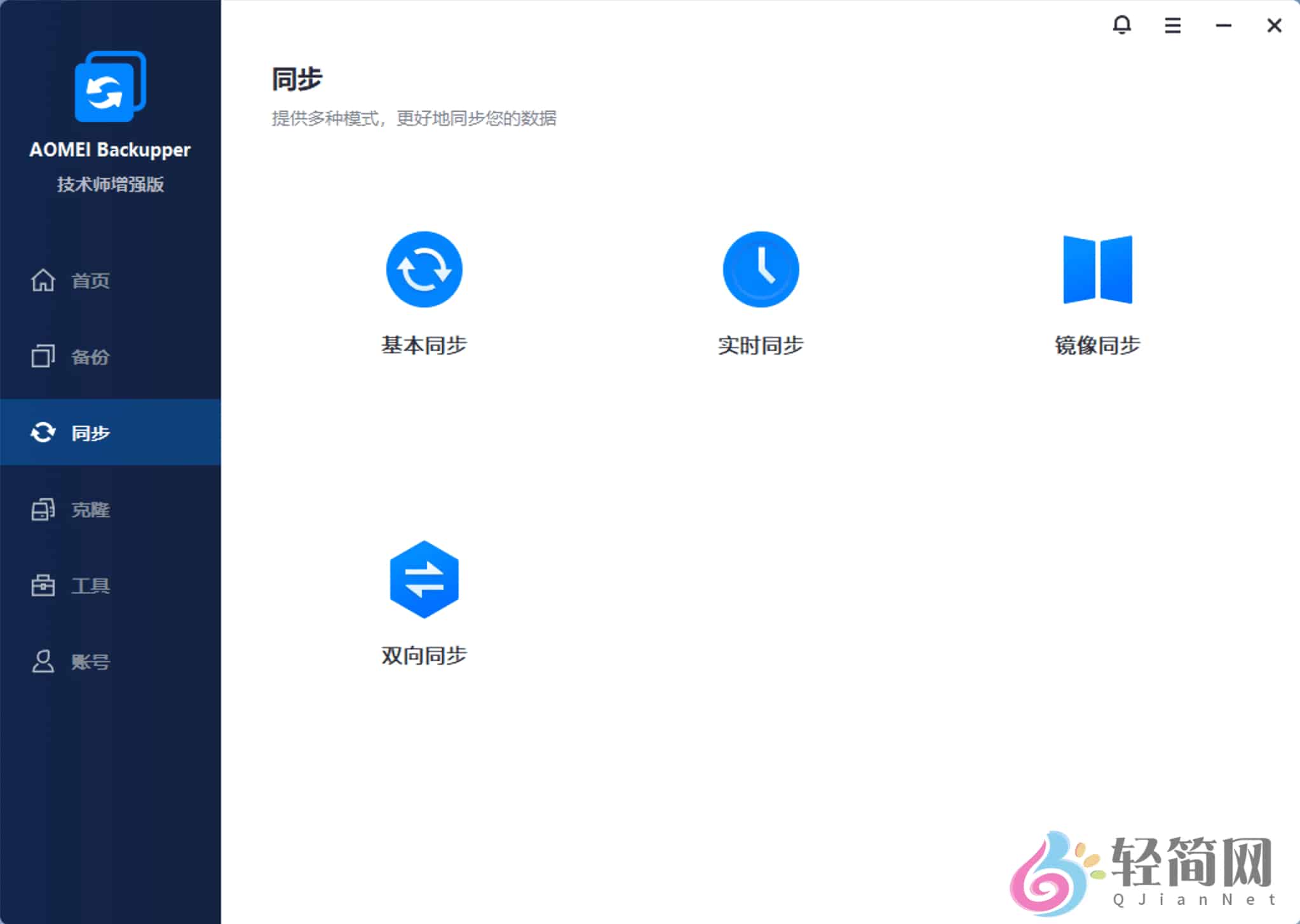The image size is (1300, 924).
Task: Click the 备份 (Backup) menu label
Action: 90,356
